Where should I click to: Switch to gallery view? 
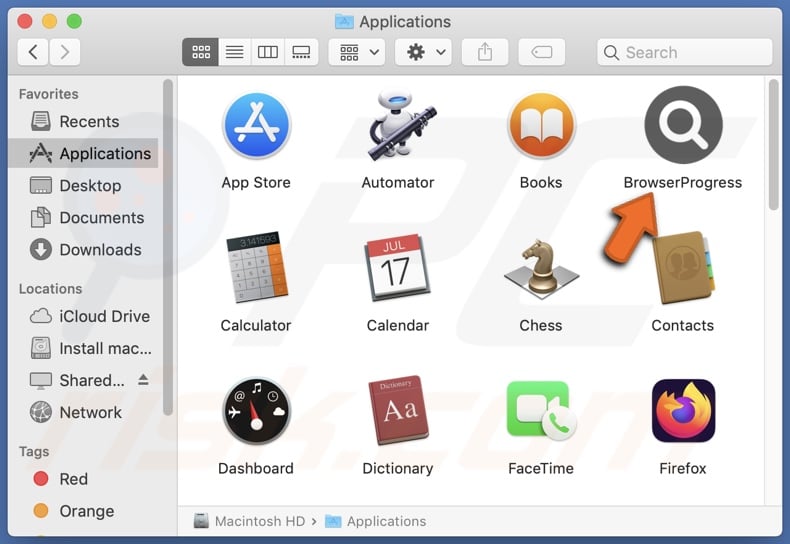301,52
